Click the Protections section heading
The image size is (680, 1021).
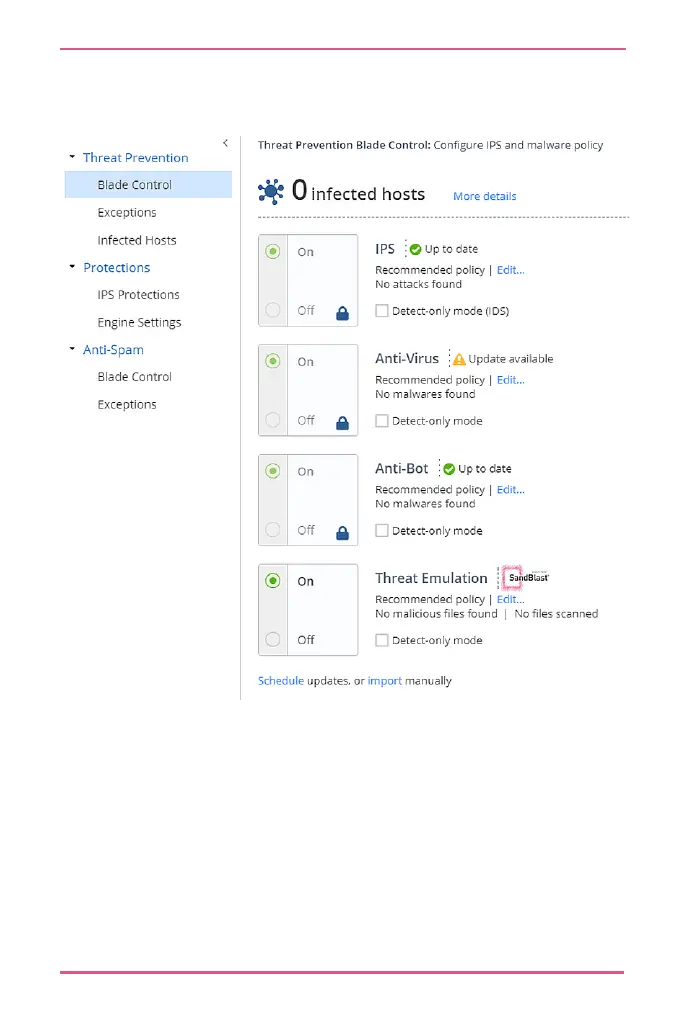(x=117, y=268)
